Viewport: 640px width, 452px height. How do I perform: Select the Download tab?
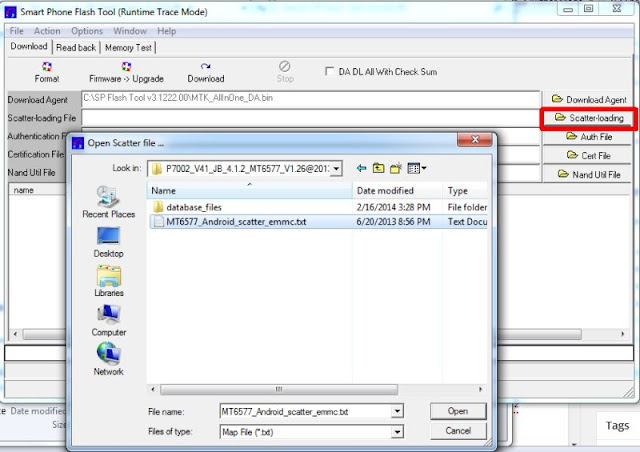click(x=29, y=46)
